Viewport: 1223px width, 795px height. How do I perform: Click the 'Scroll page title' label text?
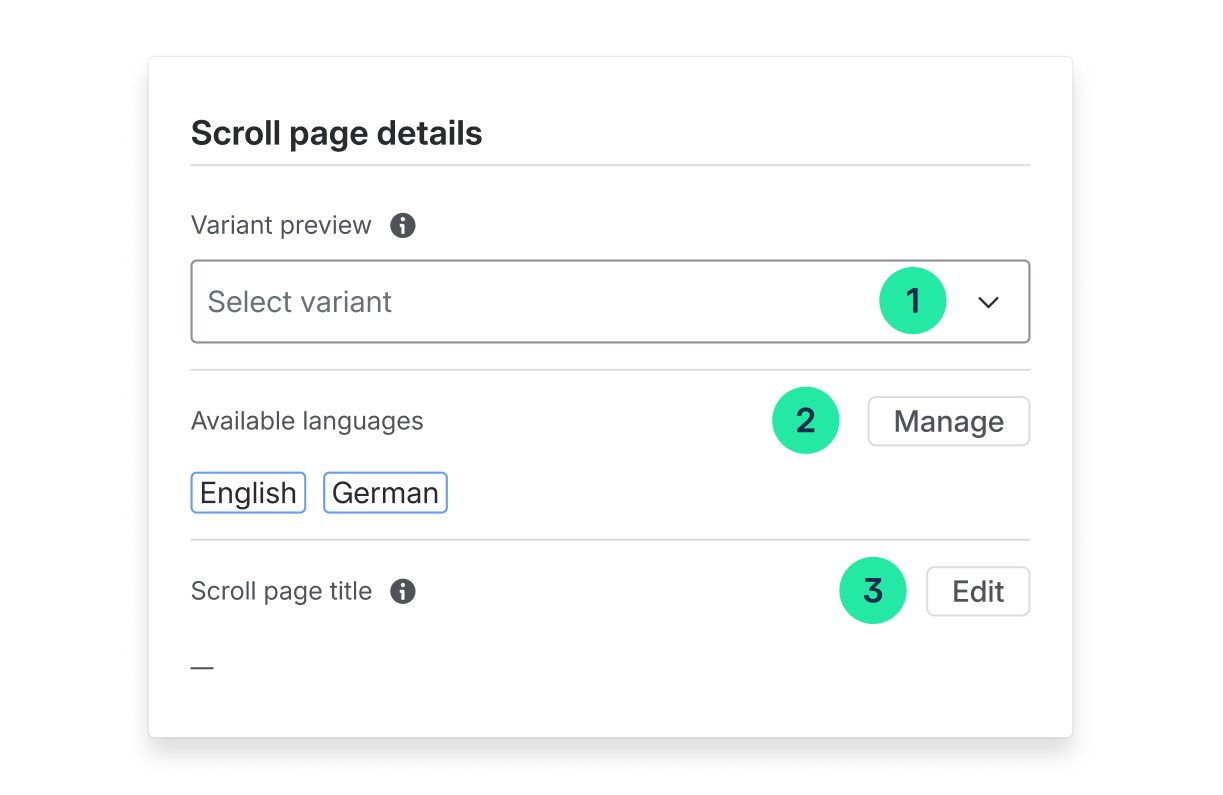pos(281,592)
